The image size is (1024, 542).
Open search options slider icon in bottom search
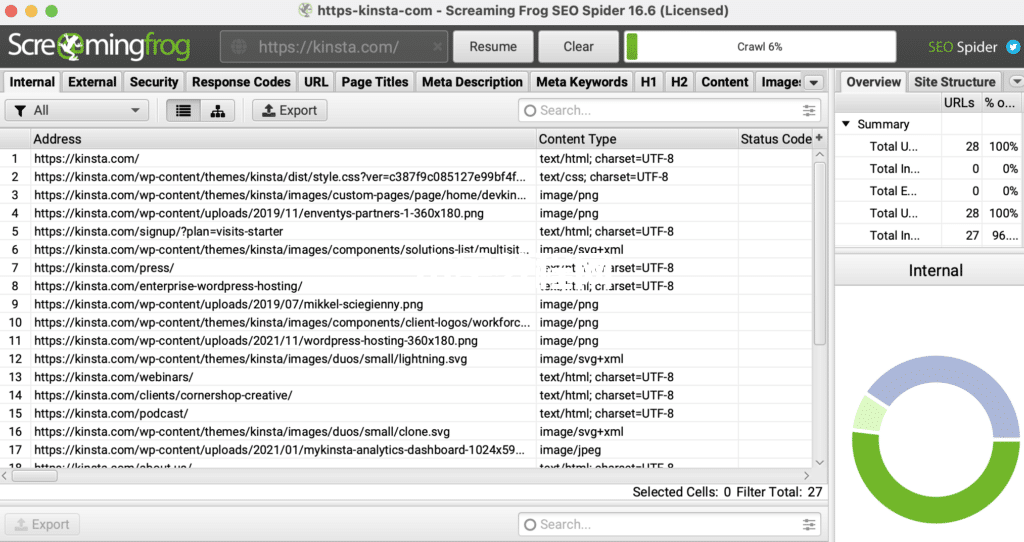[808, 524]
